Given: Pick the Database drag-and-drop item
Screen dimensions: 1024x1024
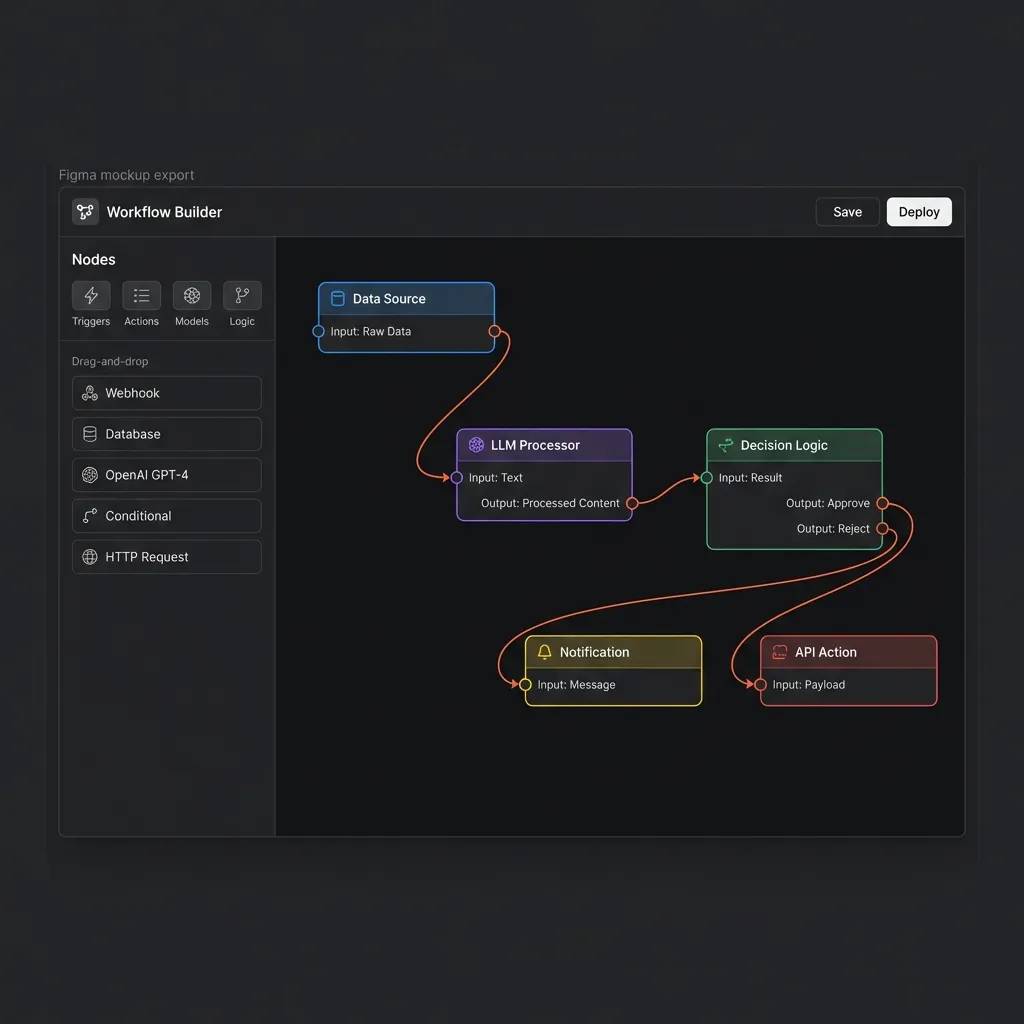Looking at the screenshot, I should click(167, 434).
